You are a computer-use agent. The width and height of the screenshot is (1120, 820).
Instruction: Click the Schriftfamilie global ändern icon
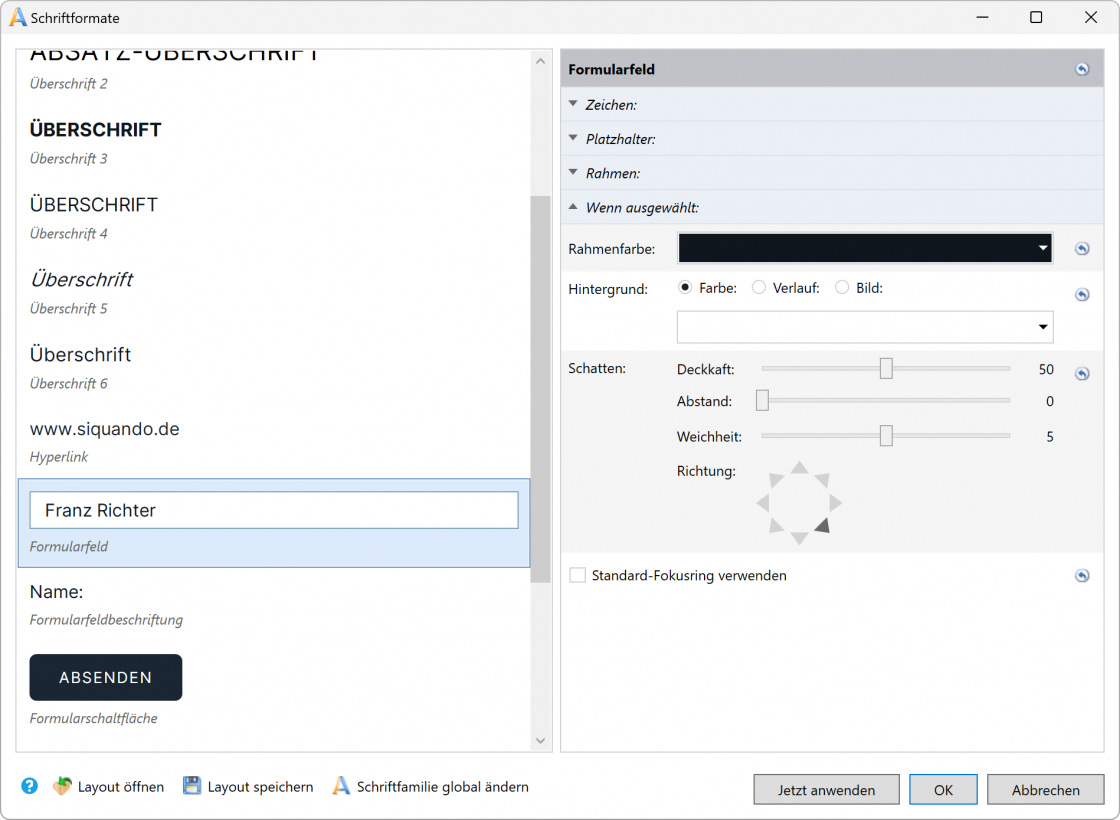[341, 786]
